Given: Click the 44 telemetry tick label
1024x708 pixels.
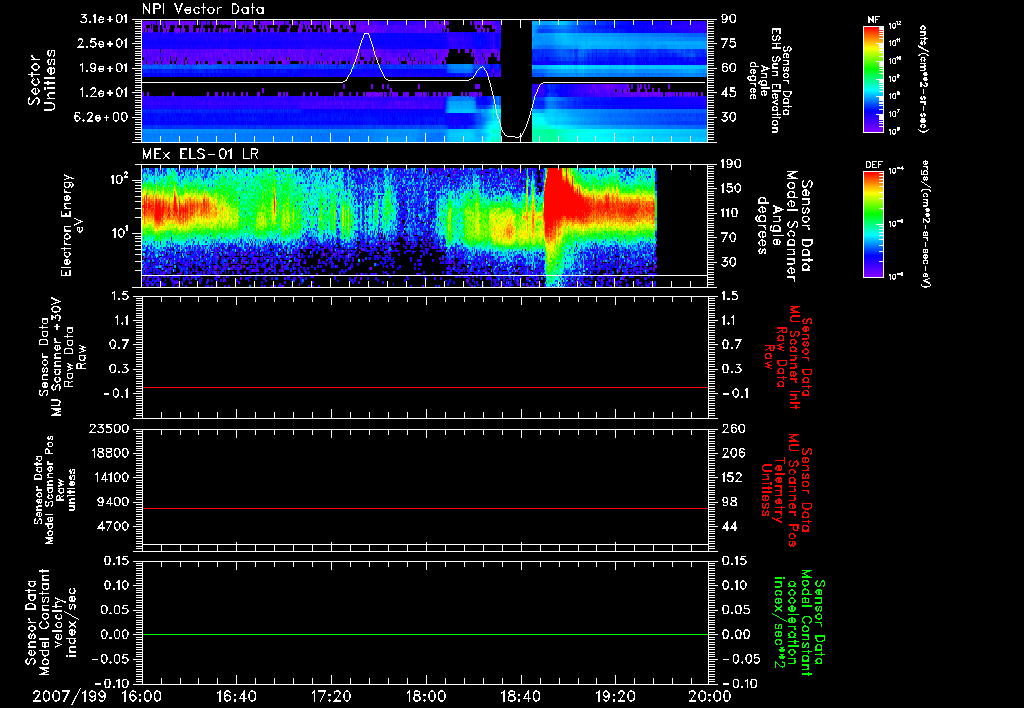Looking at the screenshot, I should click(x=728, y=526).
